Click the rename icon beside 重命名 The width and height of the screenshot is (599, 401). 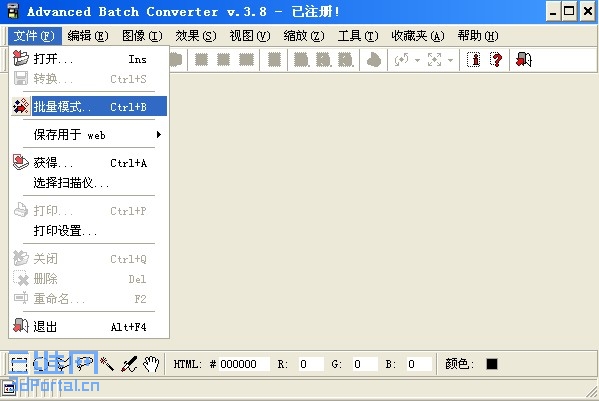21,298
